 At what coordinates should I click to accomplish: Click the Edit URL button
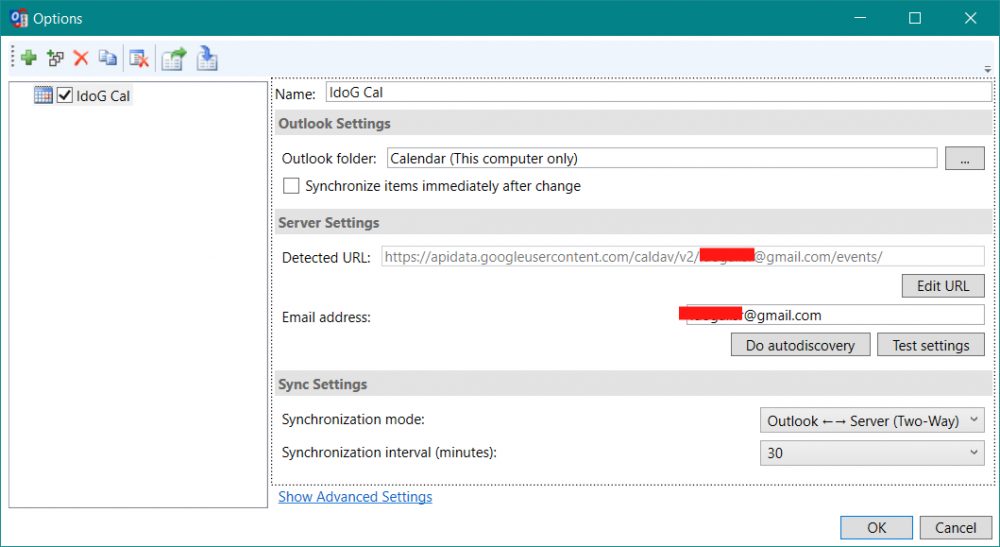coord(943,286)
